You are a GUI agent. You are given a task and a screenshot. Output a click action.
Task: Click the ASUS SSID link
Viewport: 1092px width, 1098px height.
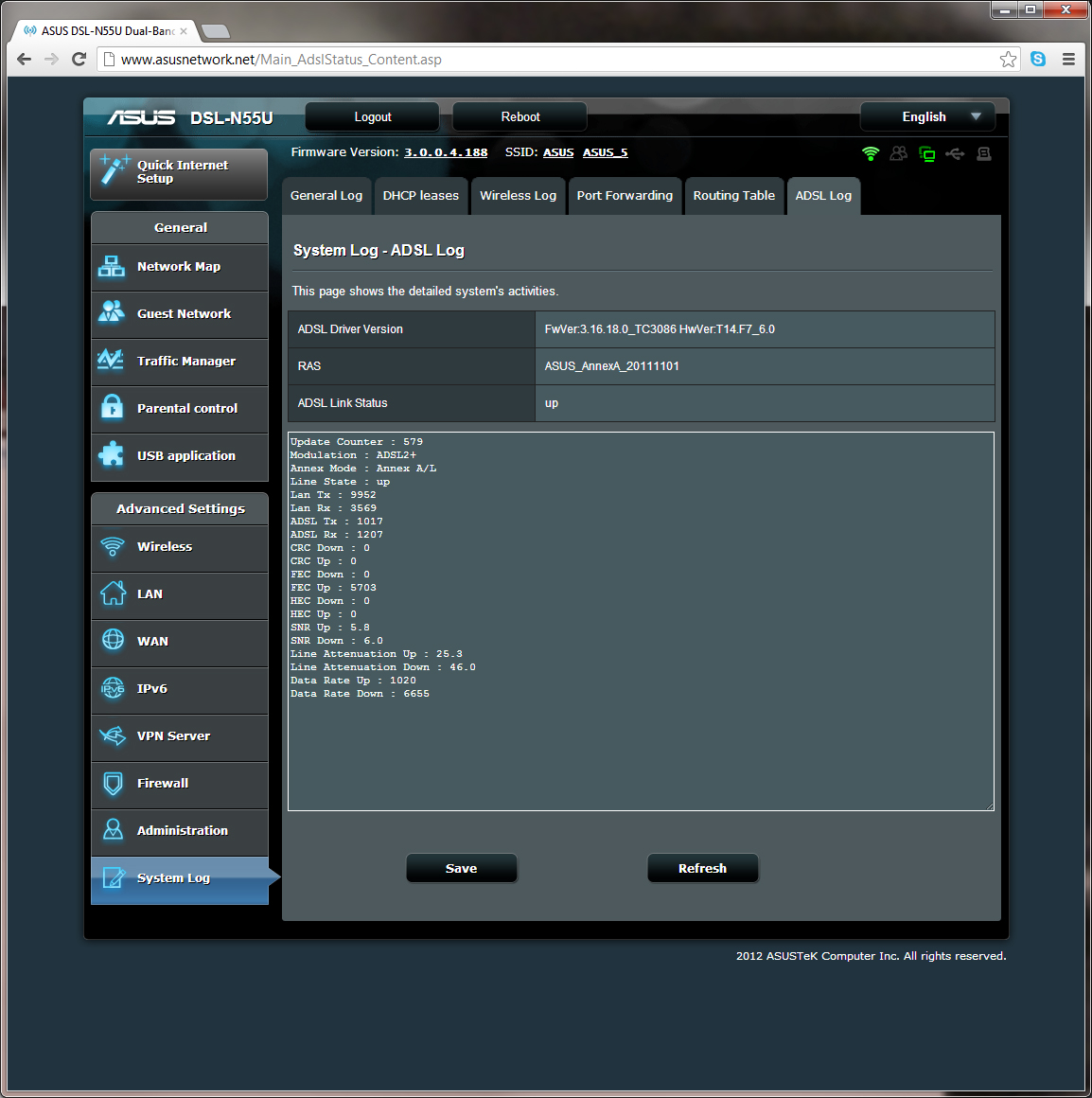point(558,152)
